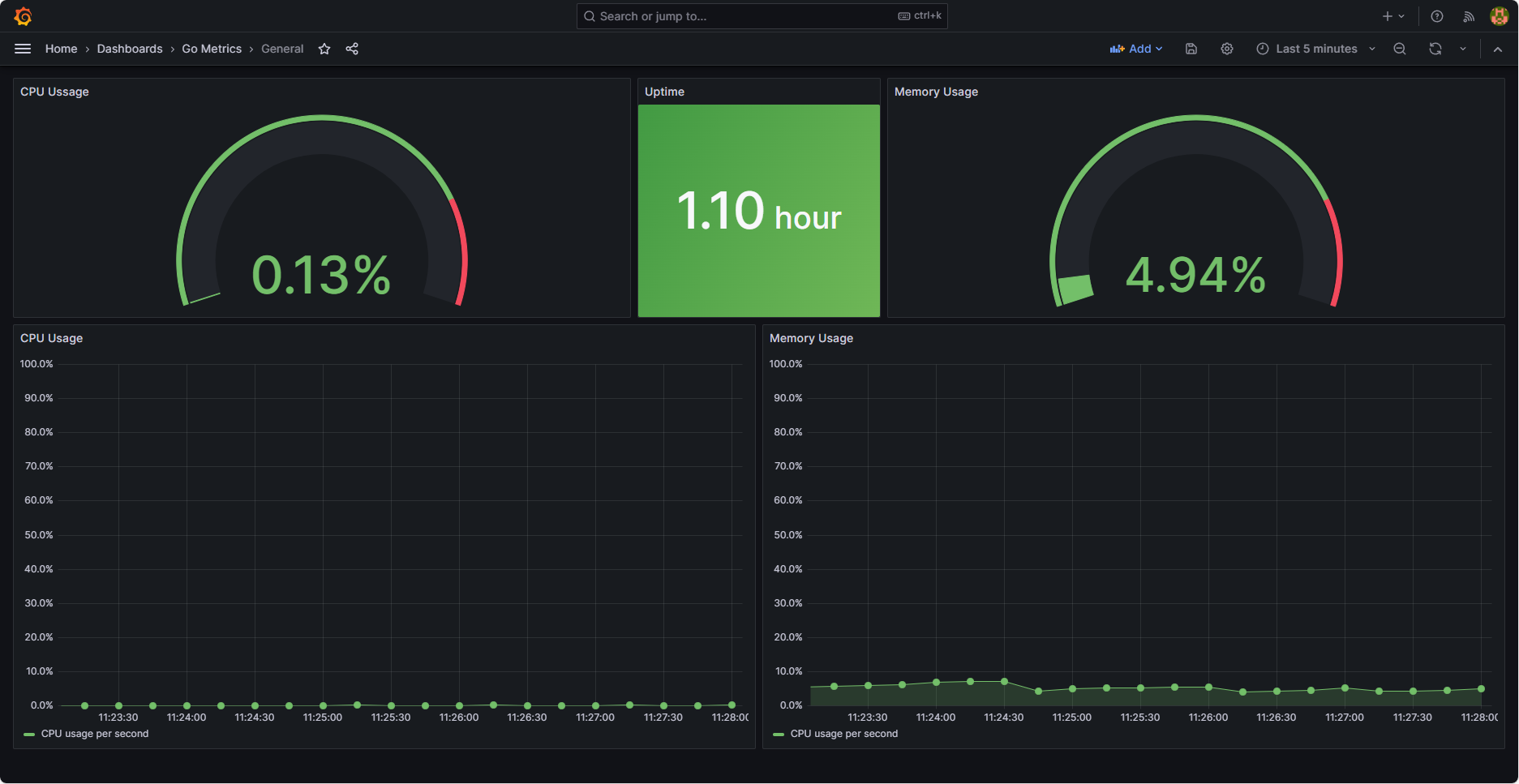Screen dimensions: 1519x784
Task: Zoom out the time range
Action: click(1400, 49)
